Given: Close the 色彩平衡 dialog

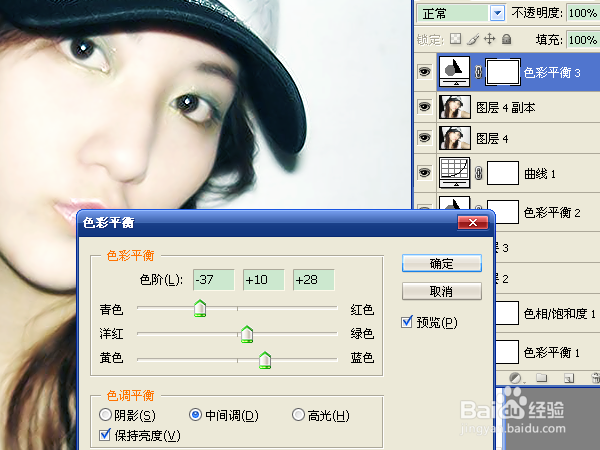Looking at the screenshot, I should click(x=473, y=223).
